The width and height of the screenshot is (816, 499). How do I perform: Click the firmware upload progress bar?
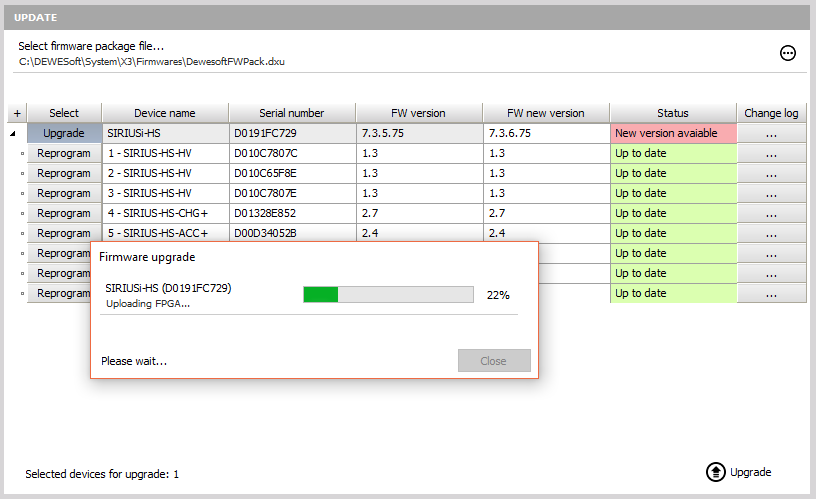point(388,295)
